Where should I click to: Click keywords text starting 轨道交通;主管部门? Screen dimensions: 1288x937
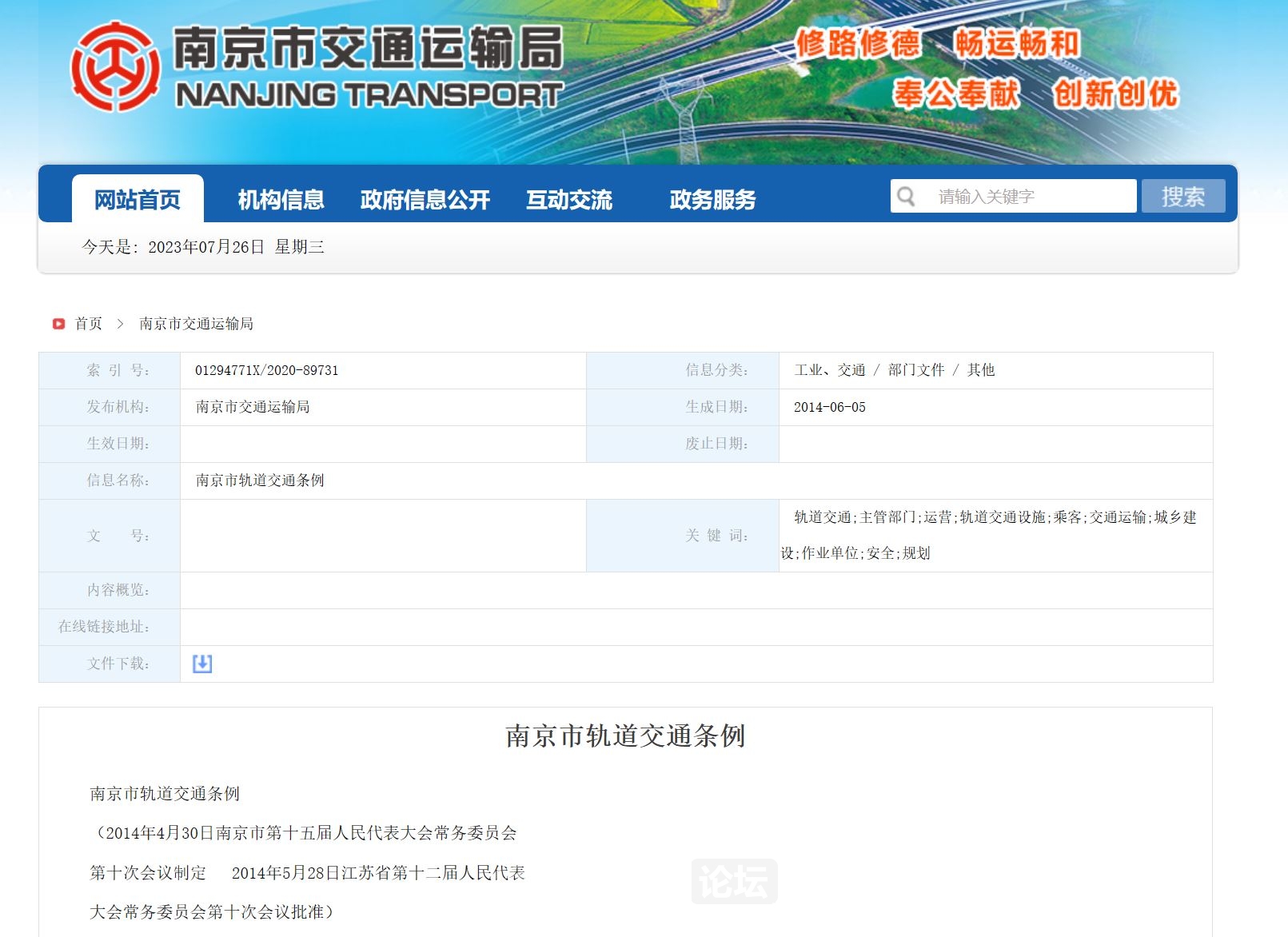click(x=989, y=535)
